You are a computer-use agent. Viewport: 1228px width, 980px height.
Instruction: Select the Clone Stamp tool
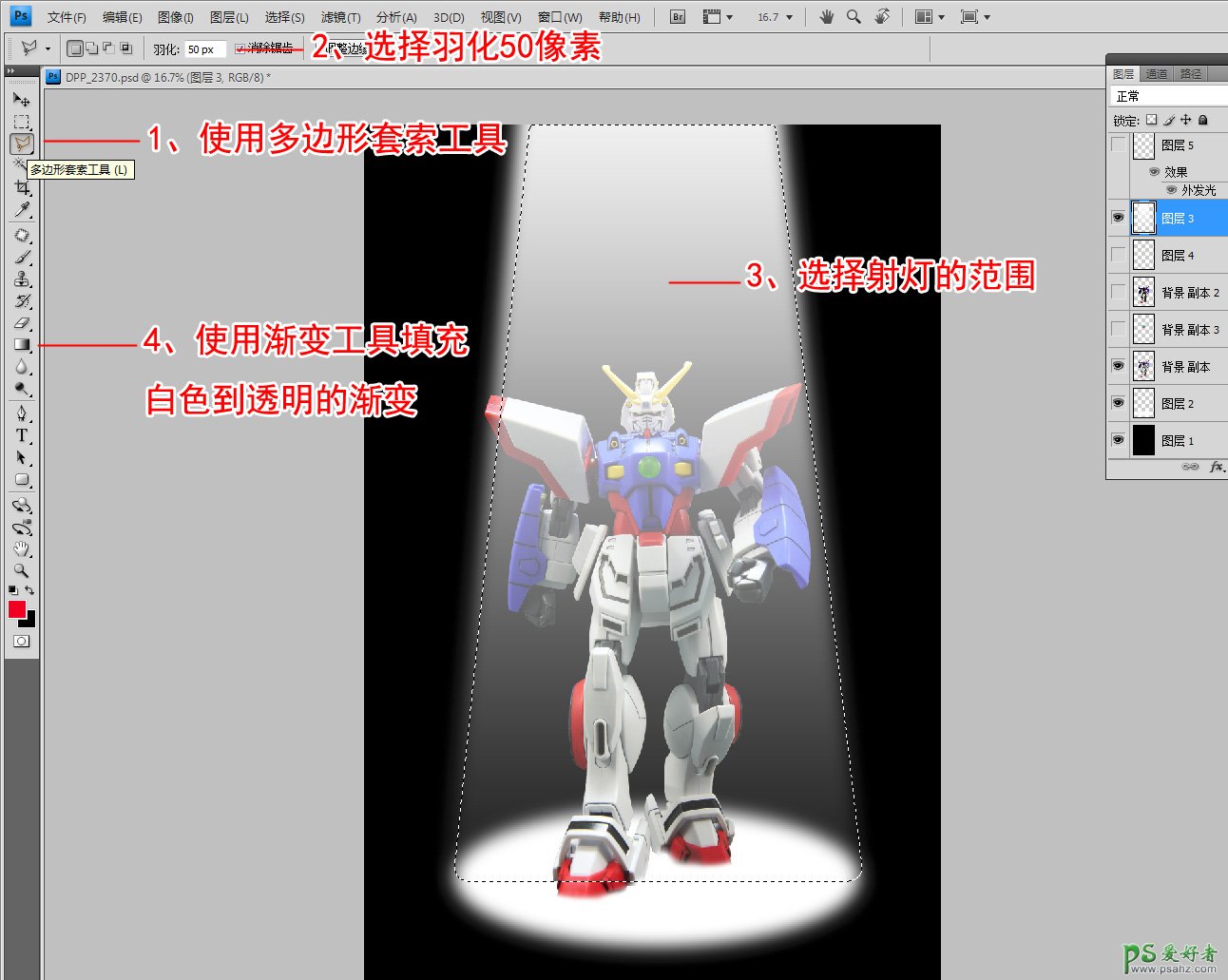(x=22, y=279)
